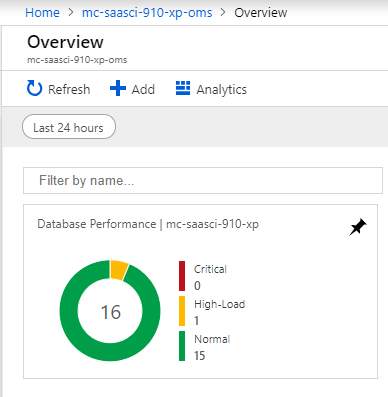Click the Normal count value 15

[200, 356]
